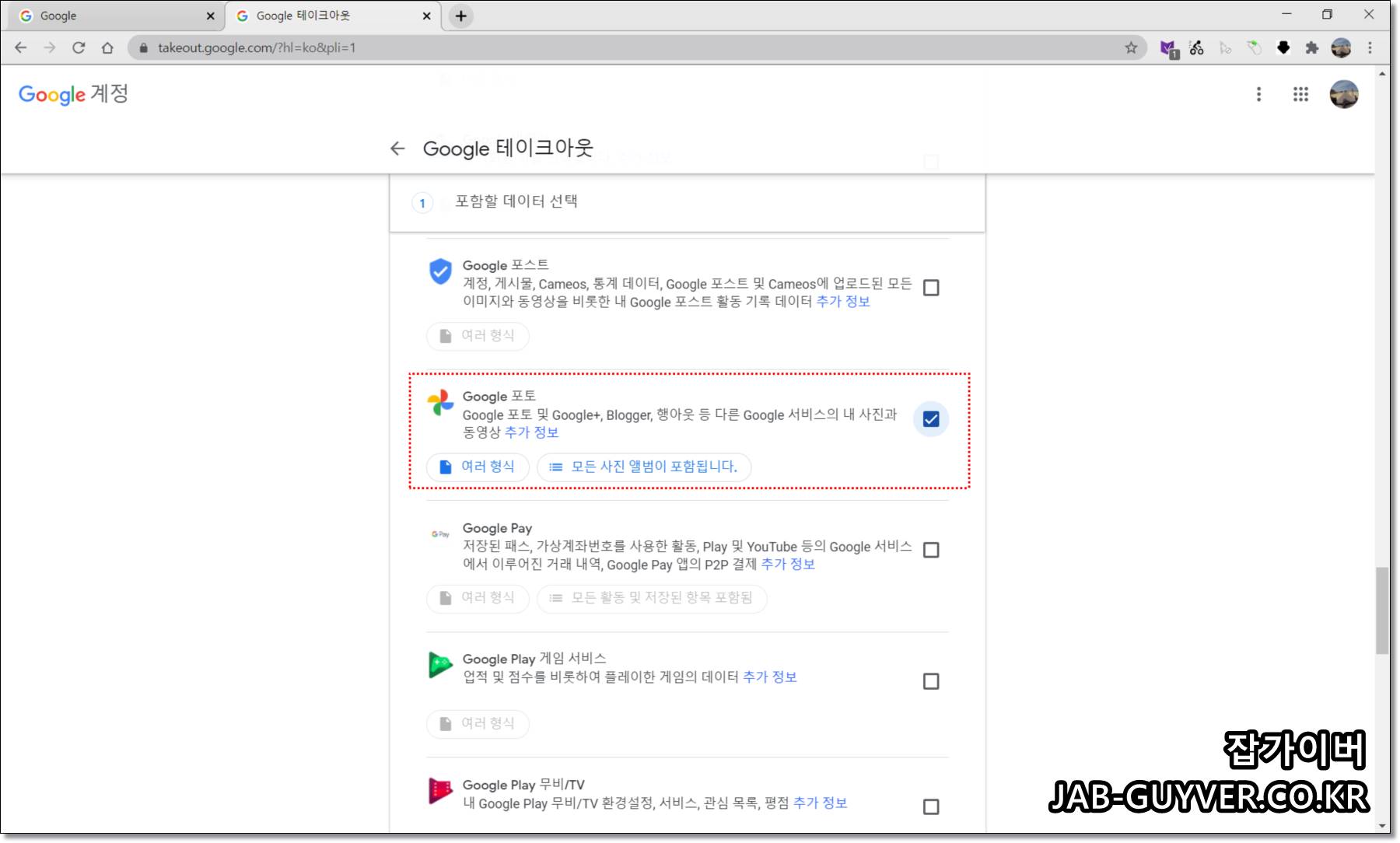The width and height of the screenshot is (1400, 843).
Task: Open Google account options three-dot menu
Action: 1258,94
